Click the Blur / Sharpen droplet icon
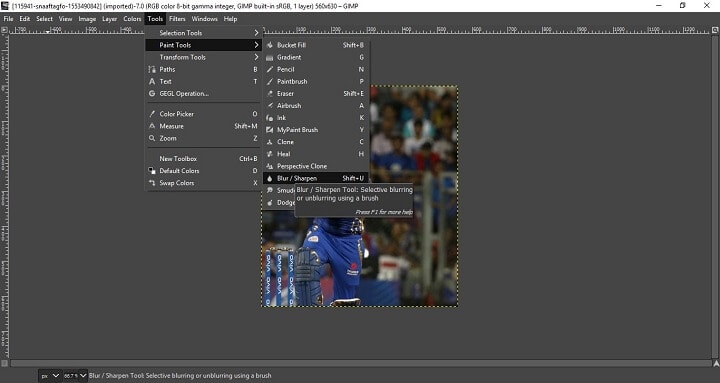This screenshot has width=720, height=383. 270,178
